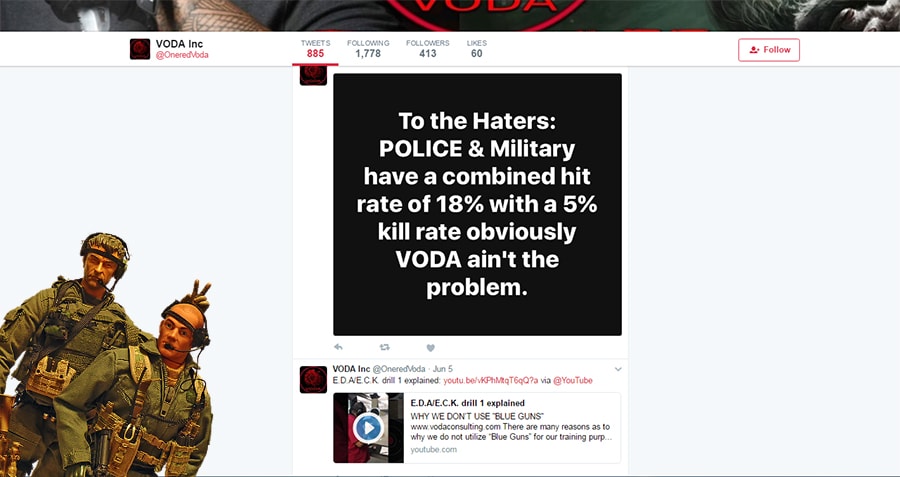Image resolution: width=900 pixels, height=477 pixels.
Task: Follow the youtu.be/vKPhMtqT6qQ?a link
Action: (491, 381)
